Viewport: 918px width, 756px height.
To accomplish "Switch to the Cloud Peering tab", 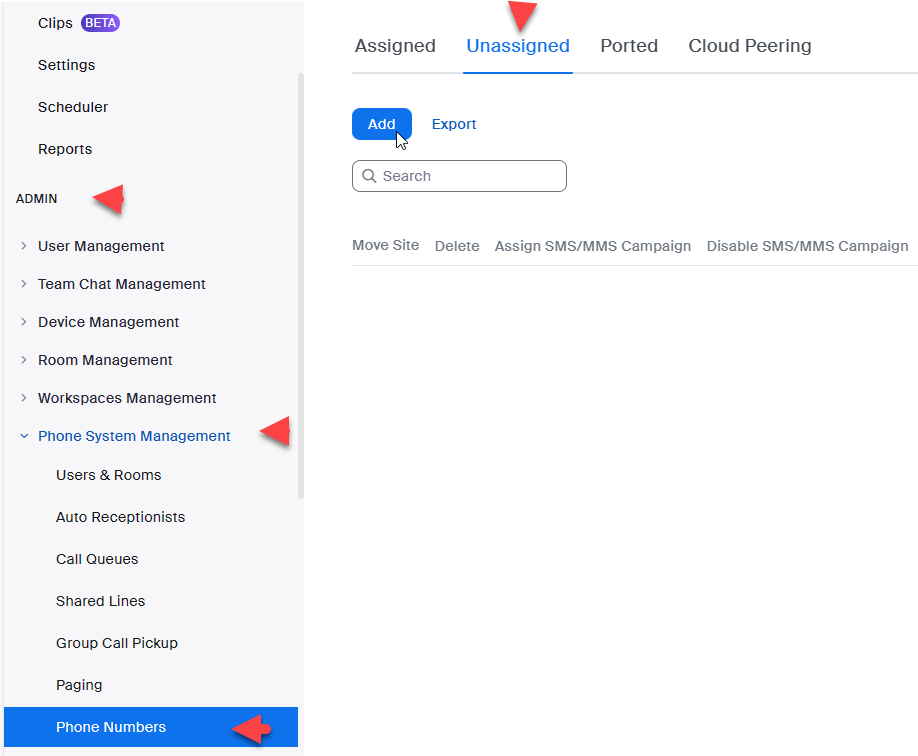I will pyautogui.click(x=750, y=46).
